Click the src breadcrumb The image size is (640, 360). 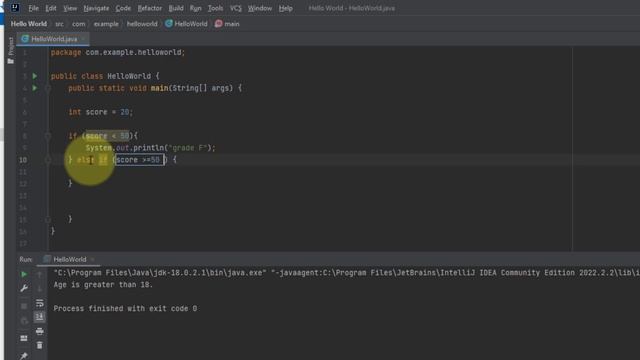coord(59,24)
